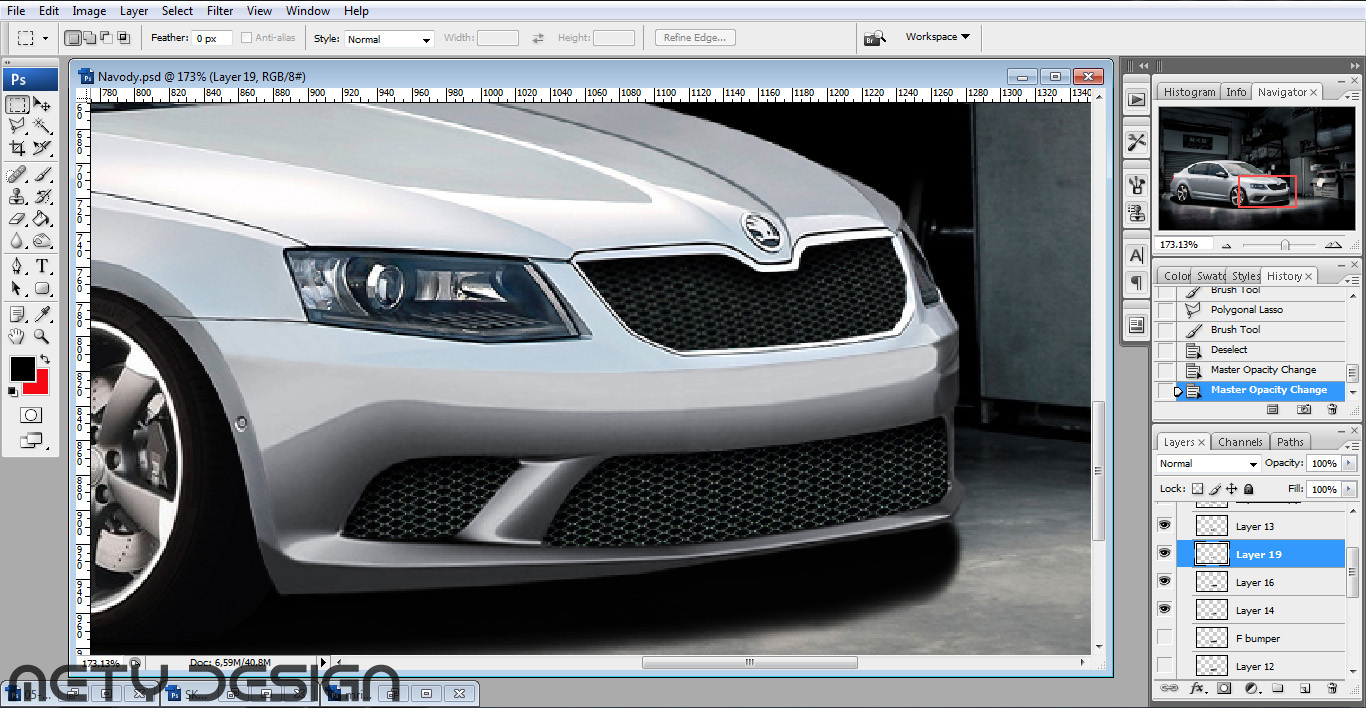Toggle the Anti-alias checkbox

click(246, 38)
